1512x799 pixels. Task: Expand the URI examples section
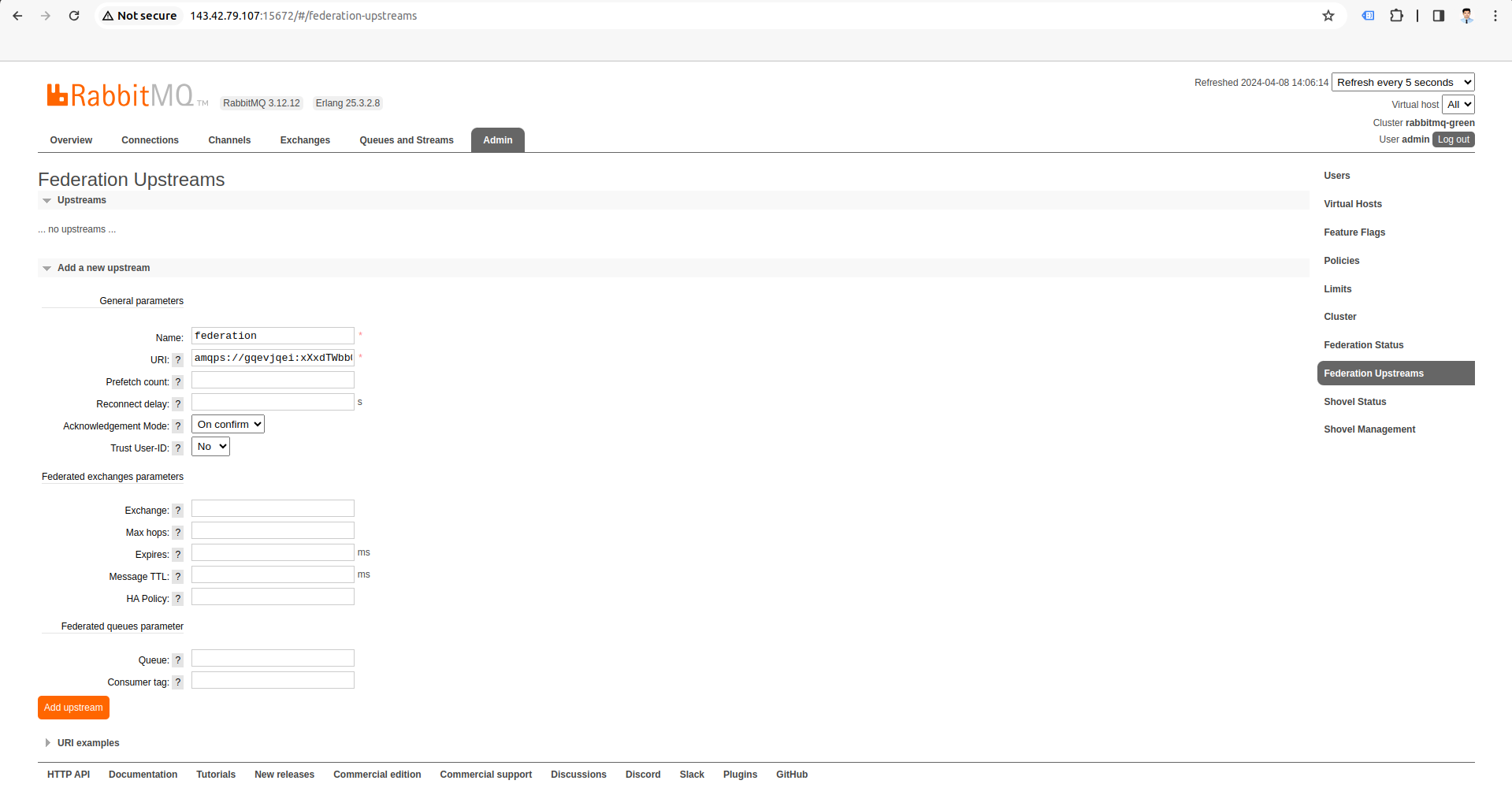(87, 743)
